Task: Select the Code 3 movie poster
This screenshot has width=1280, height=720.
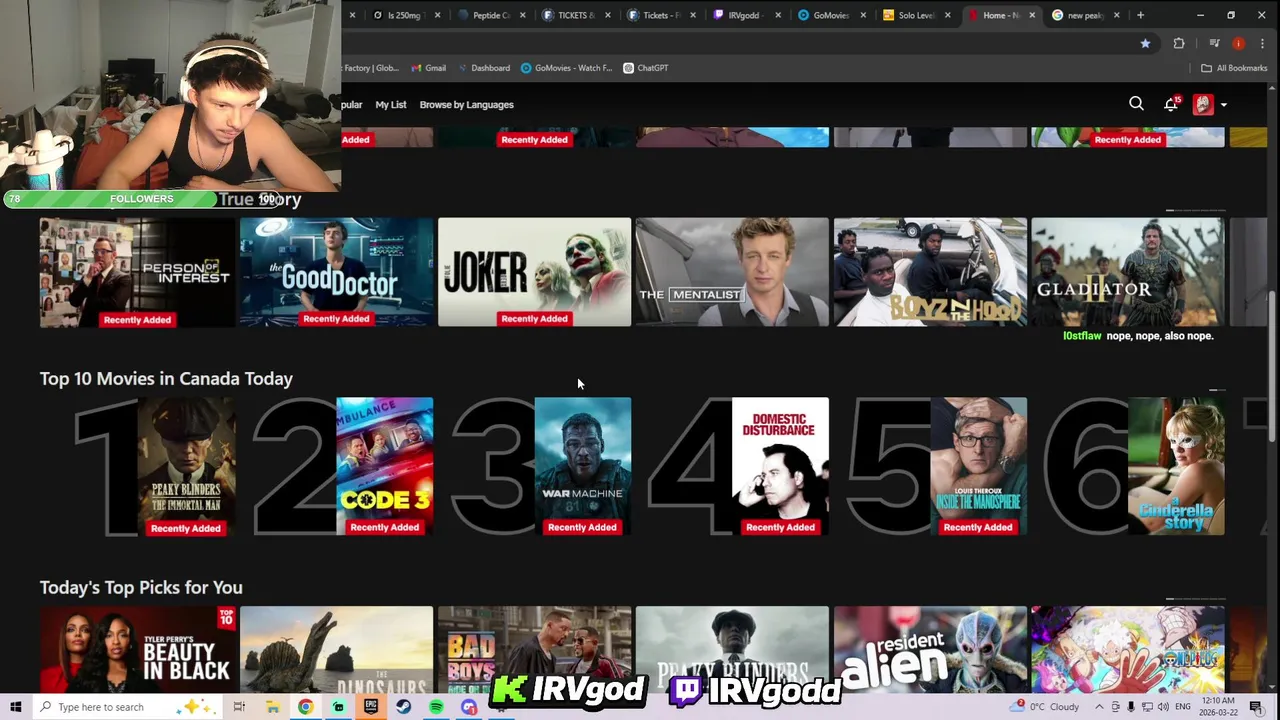Action: coord(385,466)
